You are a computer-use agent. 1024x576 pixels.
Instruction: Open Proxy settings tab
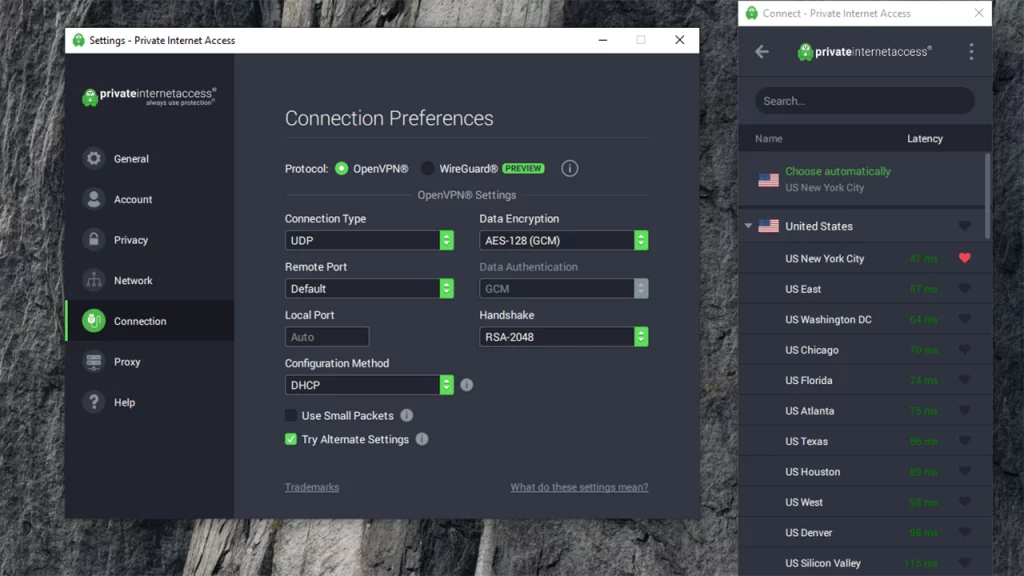[x=150, y=361]
